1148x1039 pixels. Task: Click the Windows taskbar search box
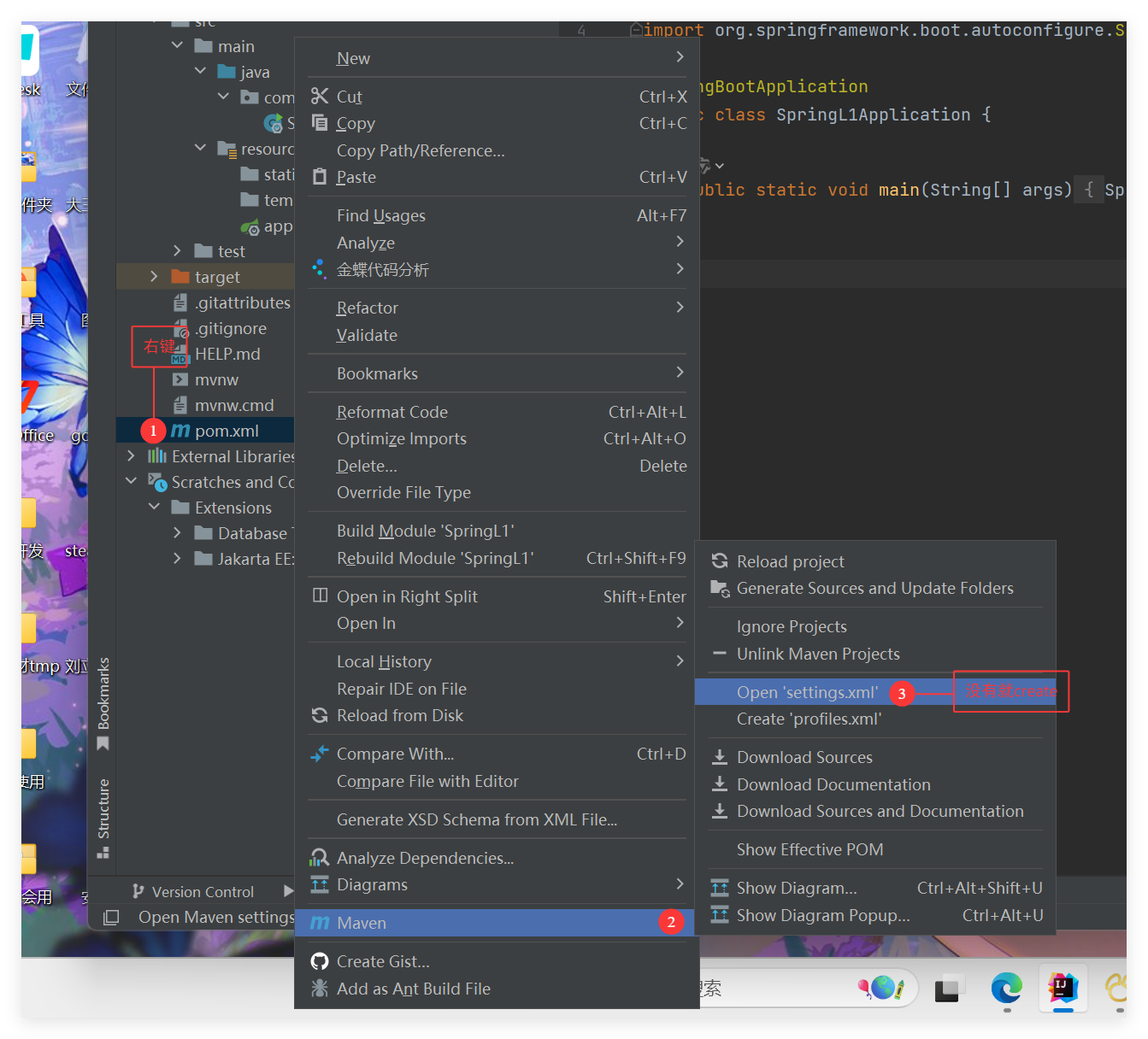point(808,989)
